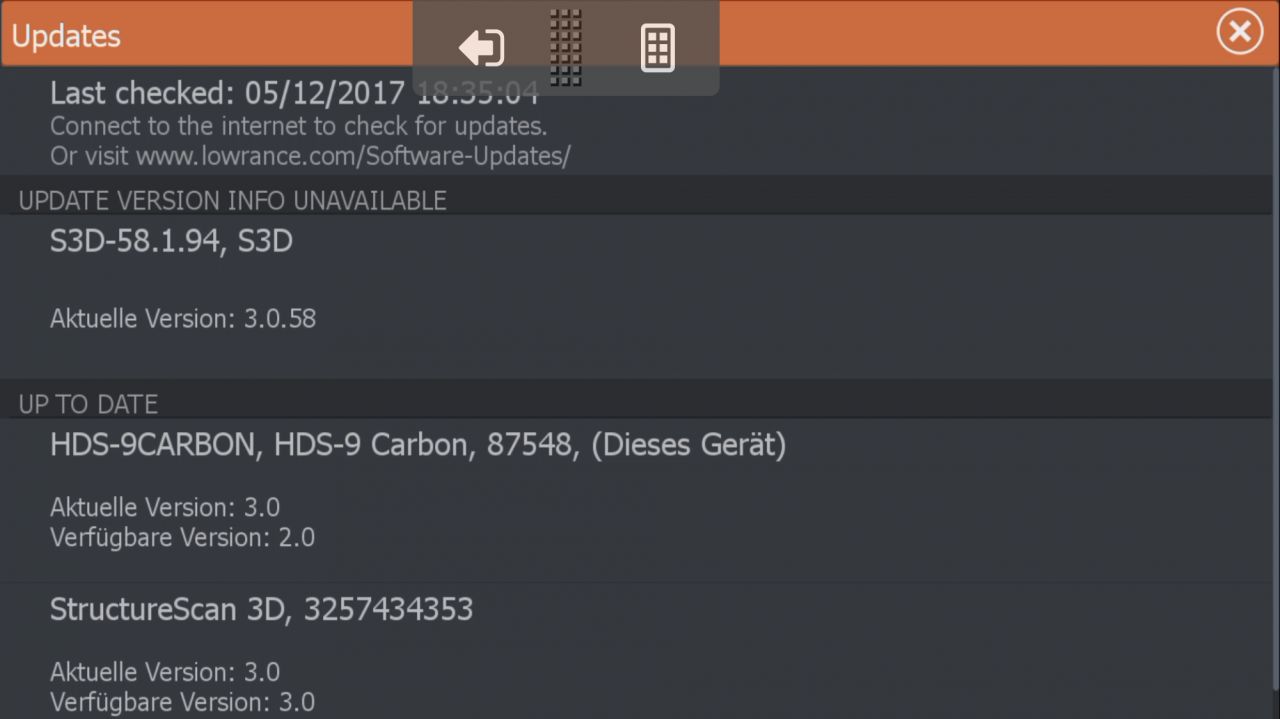Click Aktuelle Version 3.0 under HDS-9 Carbon
1280x719 pixels.
[165, 507]
